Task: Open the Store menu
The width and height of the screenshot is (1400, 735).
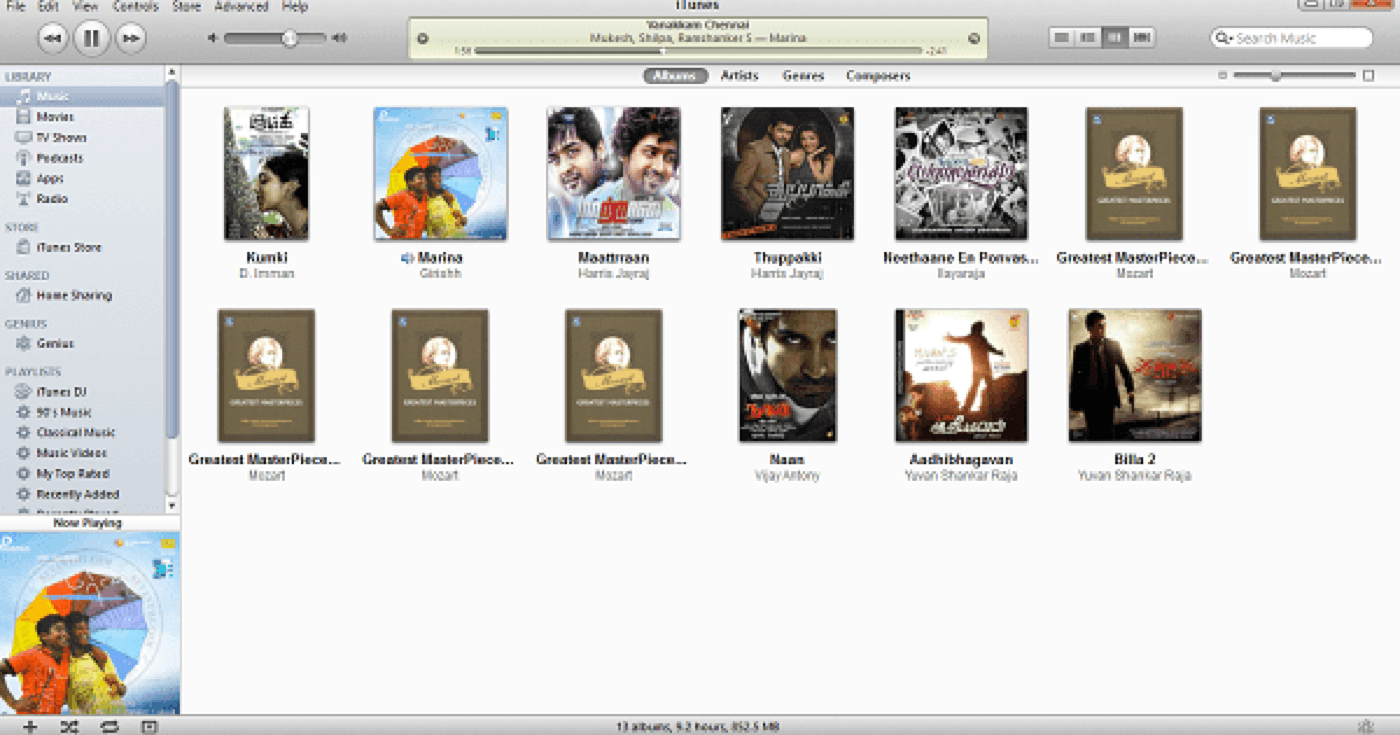Action: point(186,6)
